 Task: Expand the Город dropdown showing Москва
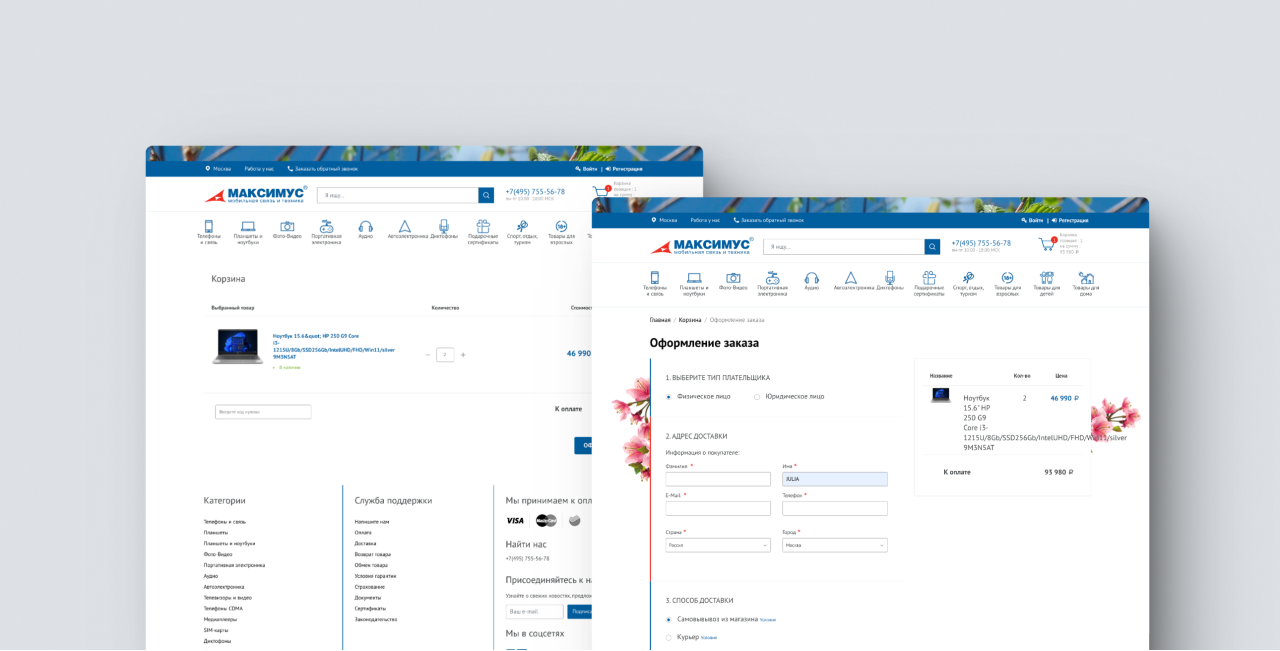click(835, 545)
